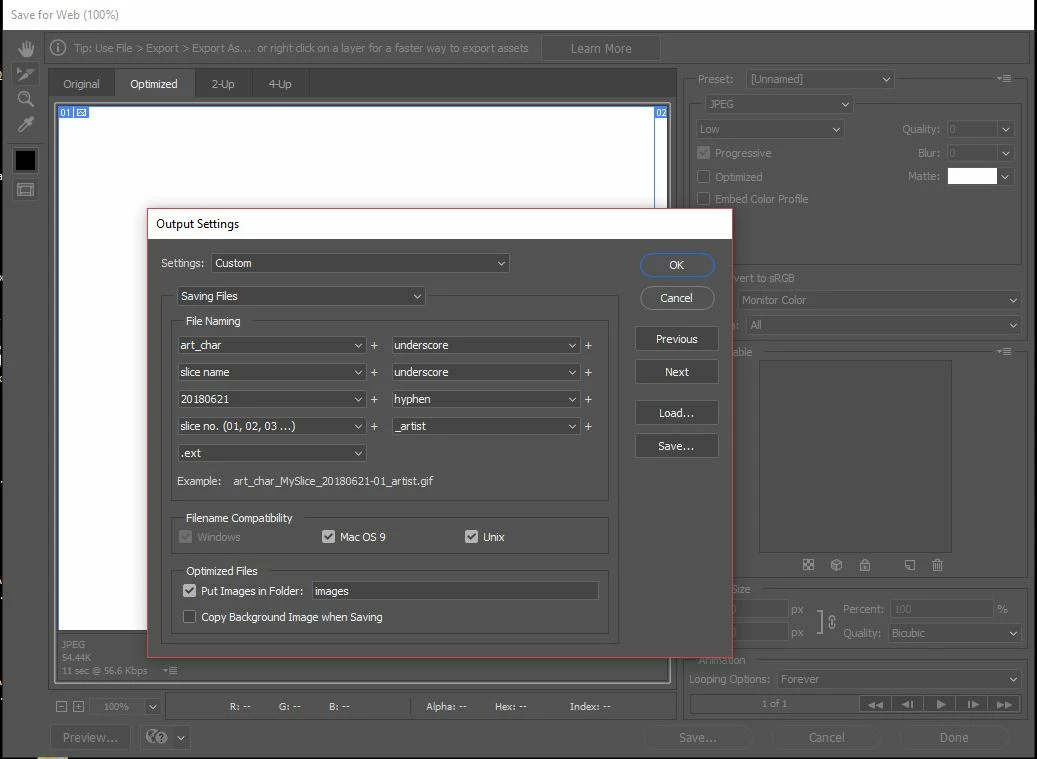Screen dimensions: 1037x759
Task: Switch to the Original tab
Action: click(81, 84)
